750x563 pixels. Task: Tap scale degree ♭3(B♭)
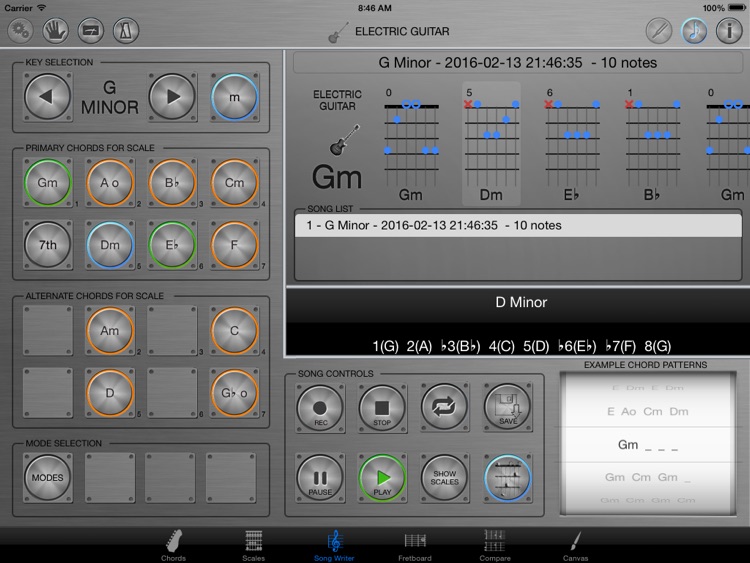[460, 346]
